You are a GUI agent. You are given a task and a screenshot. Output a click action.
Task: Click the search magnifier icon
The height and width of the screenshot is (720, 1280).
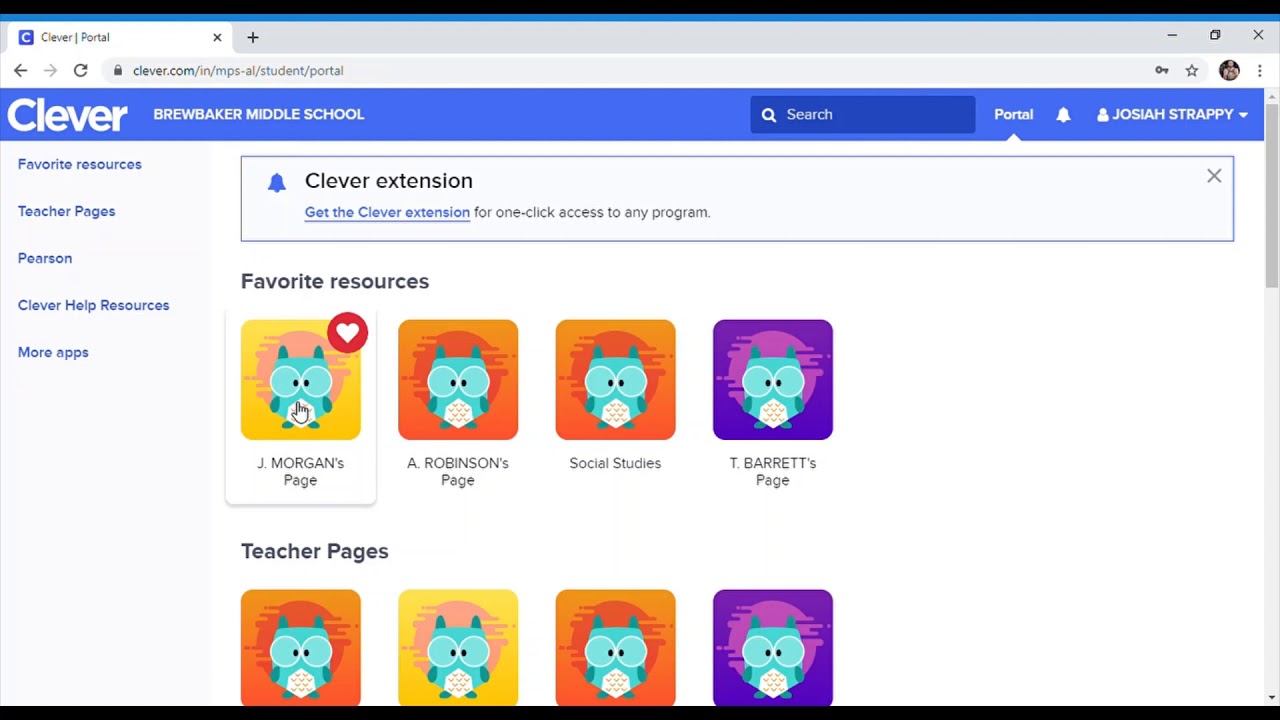[x=769, y=115]
